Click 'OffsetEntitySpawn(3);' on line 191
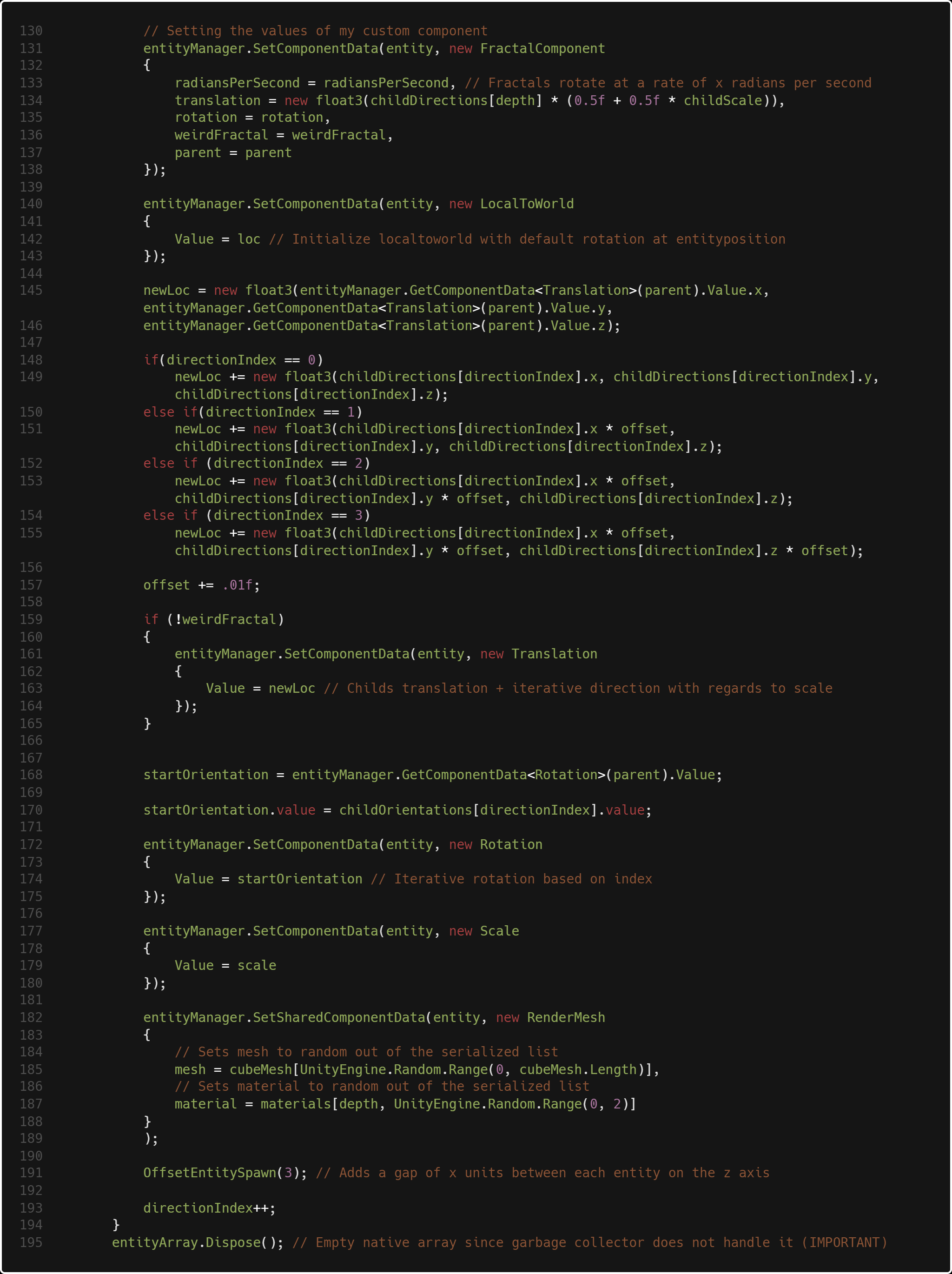The width and height of the screenshot is (952, 1274). (x=225, y=1173)
